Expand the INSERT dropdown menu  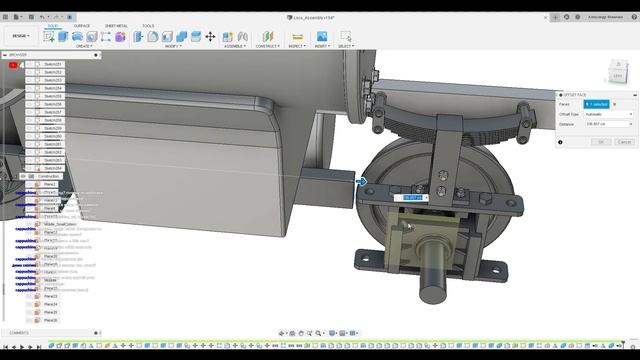tap(322, 46)
